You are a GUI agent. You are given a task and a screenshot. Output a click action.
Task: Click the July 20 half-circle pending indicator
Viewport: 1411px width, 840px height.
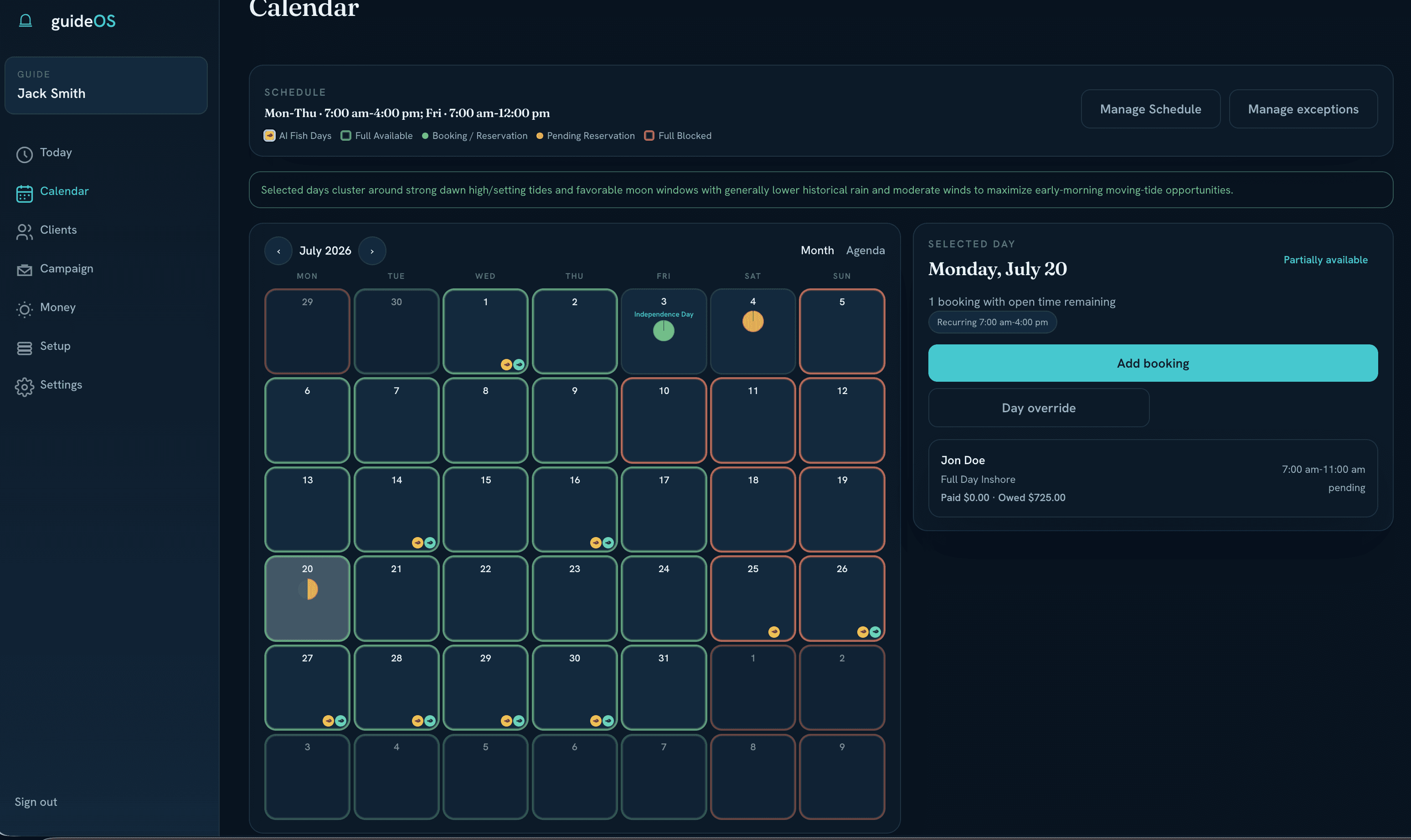309,589
